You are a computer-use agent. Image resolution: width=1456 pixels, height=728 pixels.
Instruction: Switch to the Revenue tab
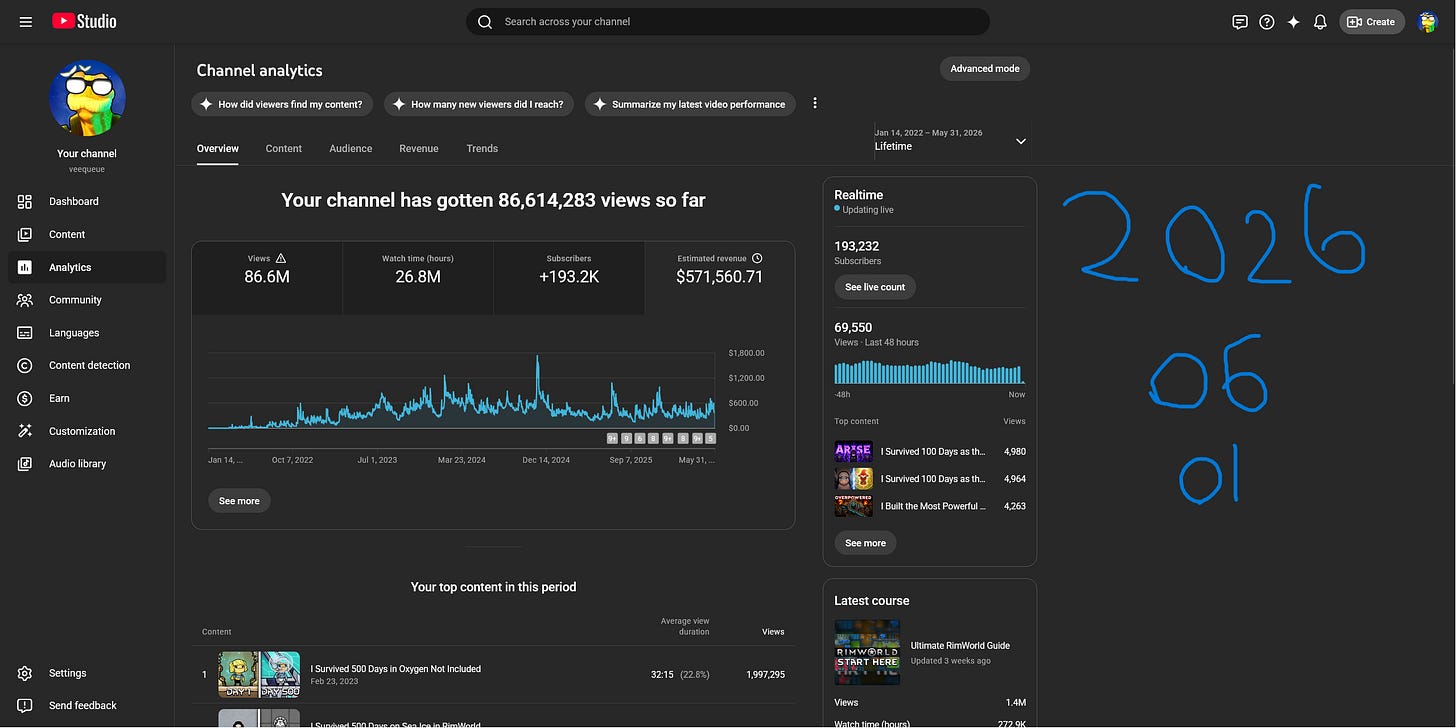coord(419,148)
